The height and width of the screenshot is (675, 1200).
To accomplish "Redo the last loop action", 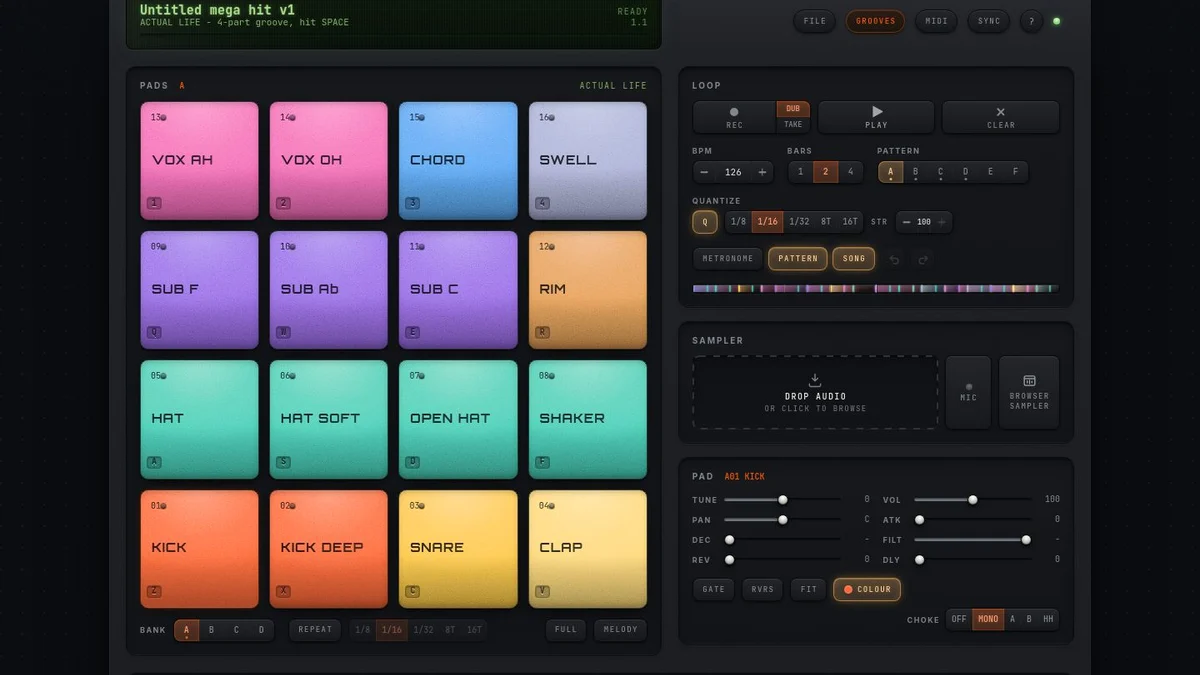I will [x=923, y=259].
